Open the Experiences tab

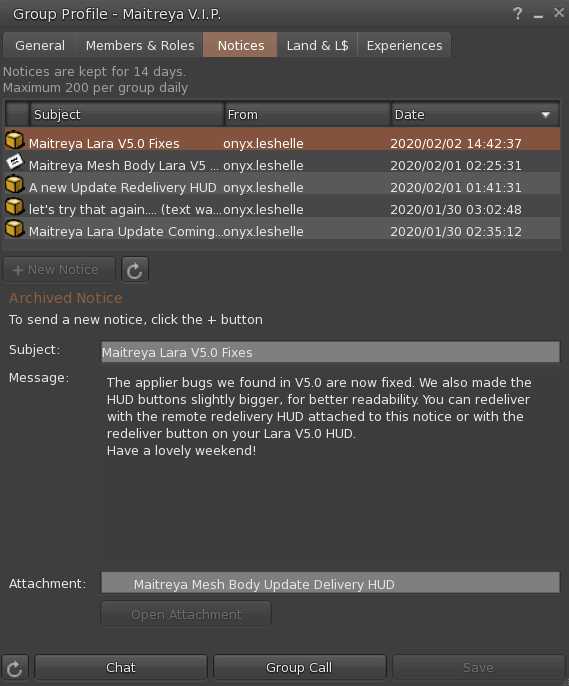[405, 46]
